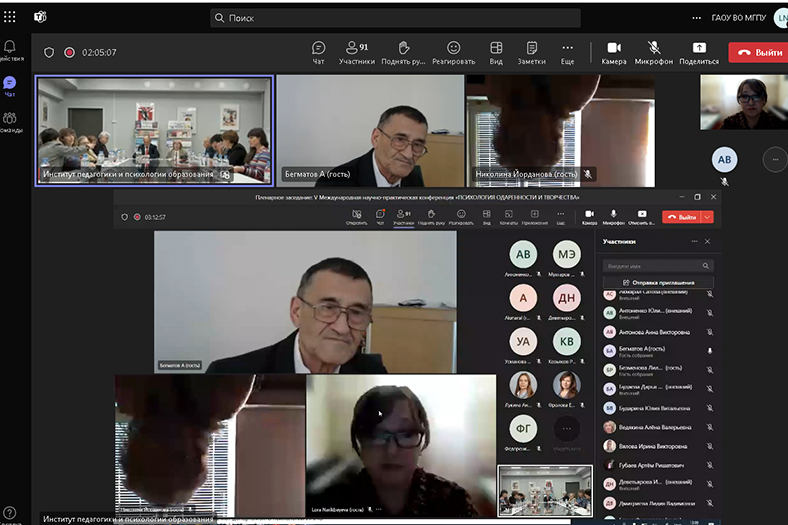Select the Институт педагогики и психологии образования video tile
Viewport: 788px width, 525px height.
pyautogui.click(x=154, y=131)
